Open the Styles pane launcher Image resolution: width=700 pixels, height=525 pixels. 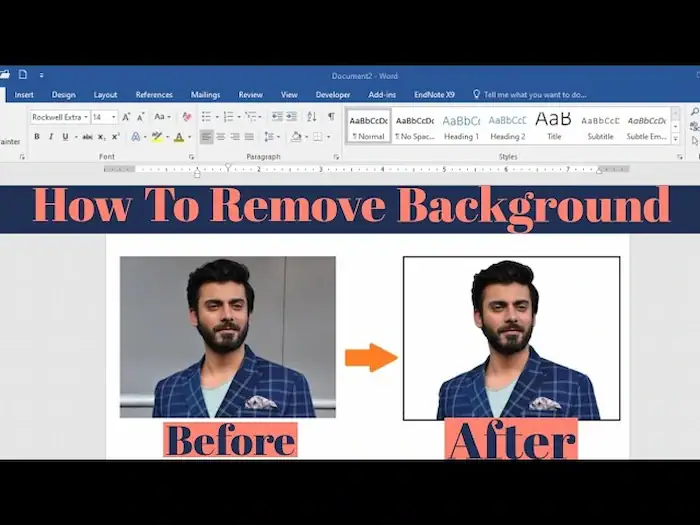coord(679,157)
